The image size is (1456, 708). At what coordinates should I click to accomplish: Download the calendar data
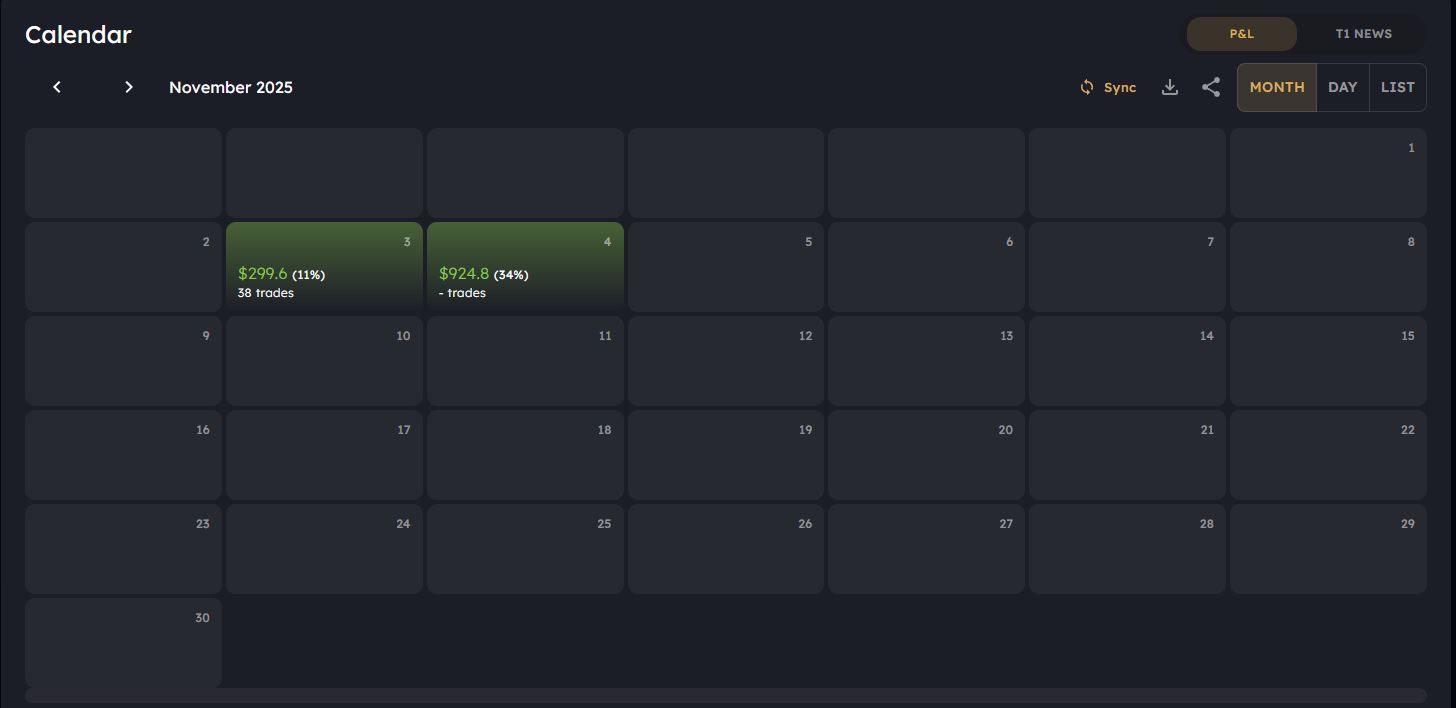tap(1170, 87)
